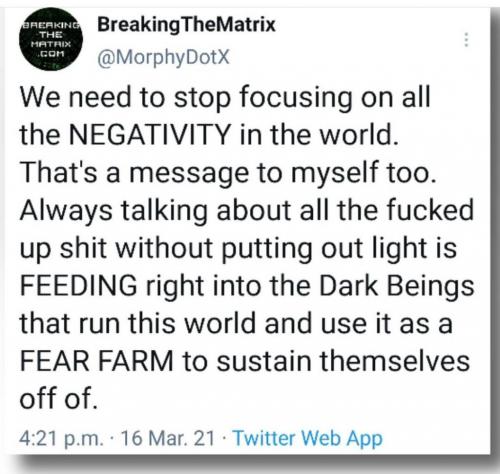Select the word NEGATIVITY in the tweet

point(149,135)
